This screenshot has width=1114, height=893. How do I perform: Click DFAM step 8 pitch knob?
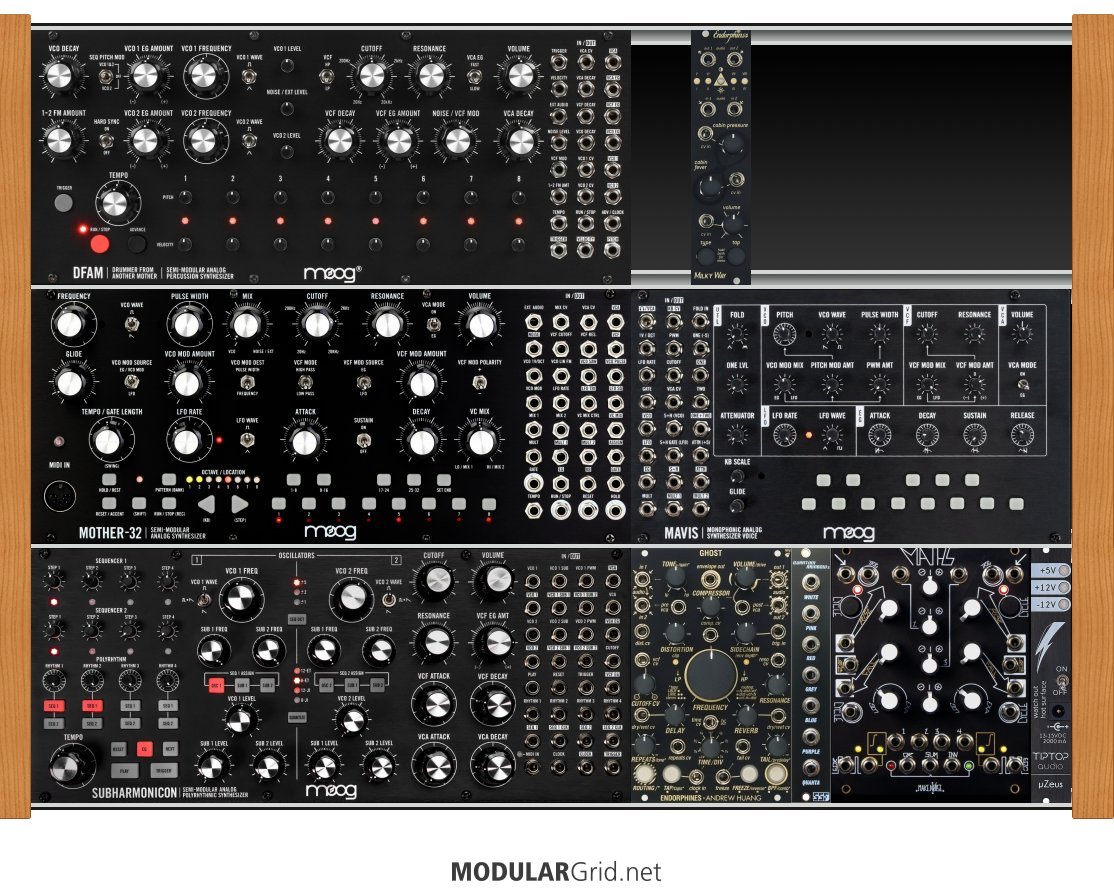(x=519, y=197)
